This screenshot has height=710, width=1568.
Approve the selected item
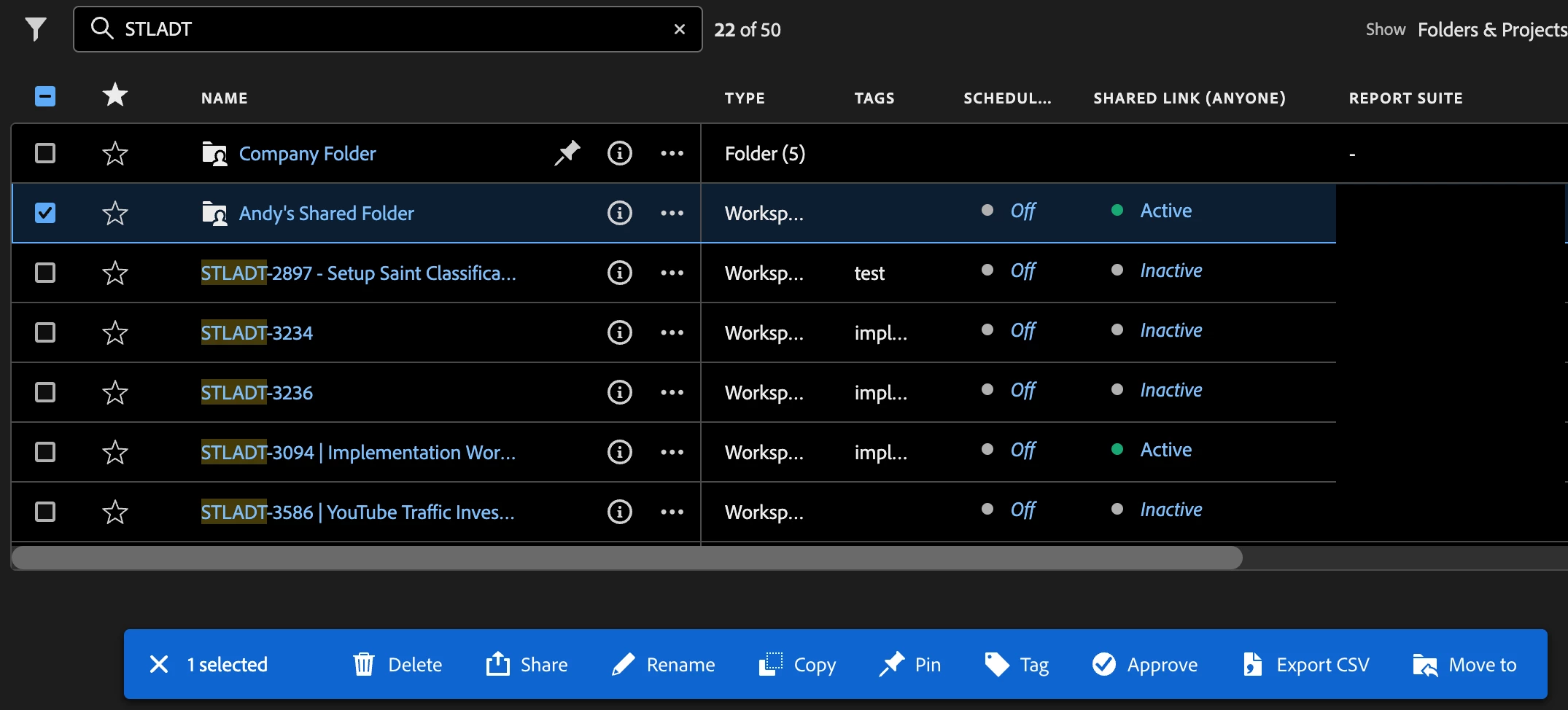pyautogui.click(x=1144, y=664)
